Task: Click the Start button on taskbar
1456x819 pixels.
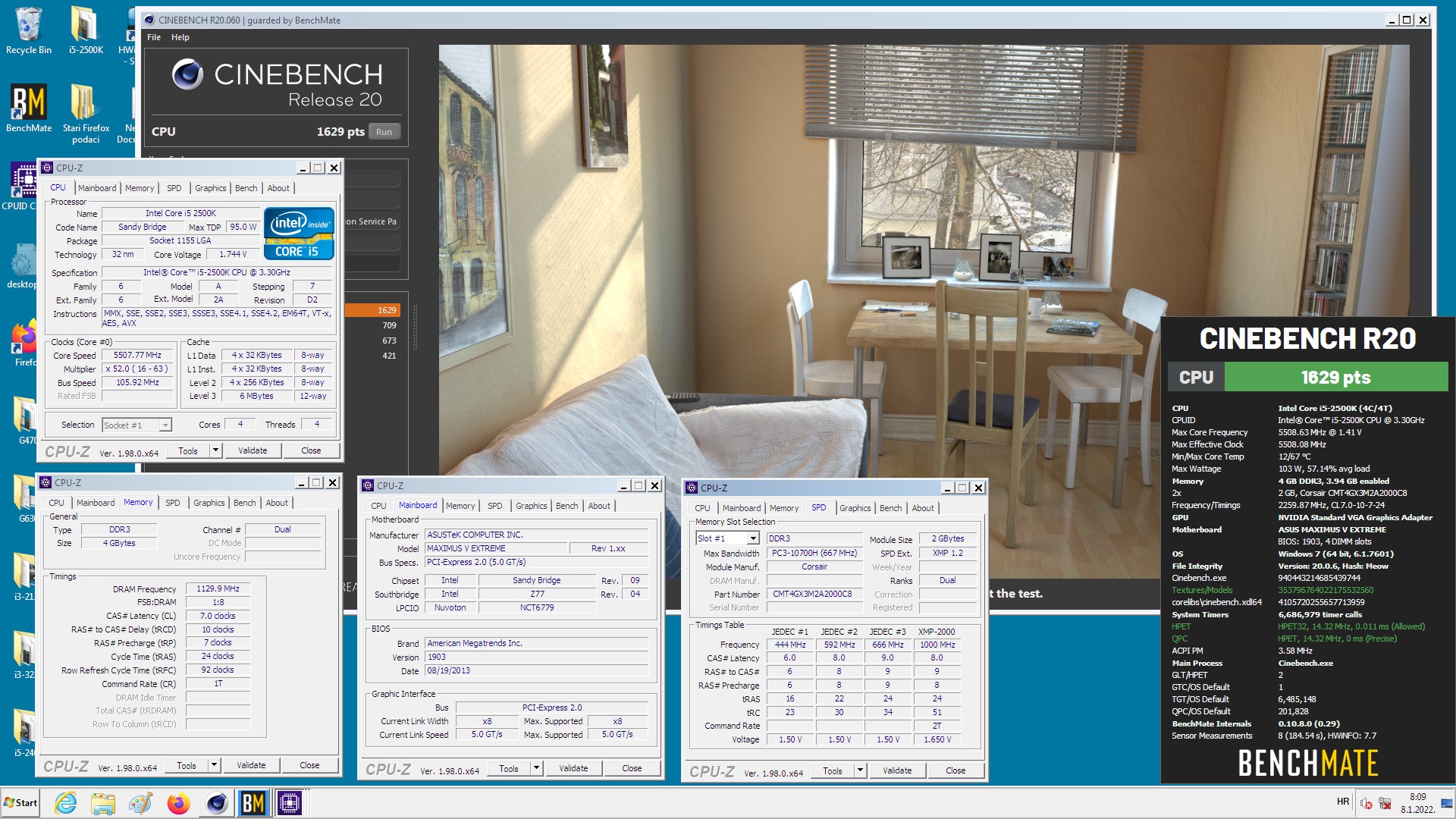Action: [20, 802]
